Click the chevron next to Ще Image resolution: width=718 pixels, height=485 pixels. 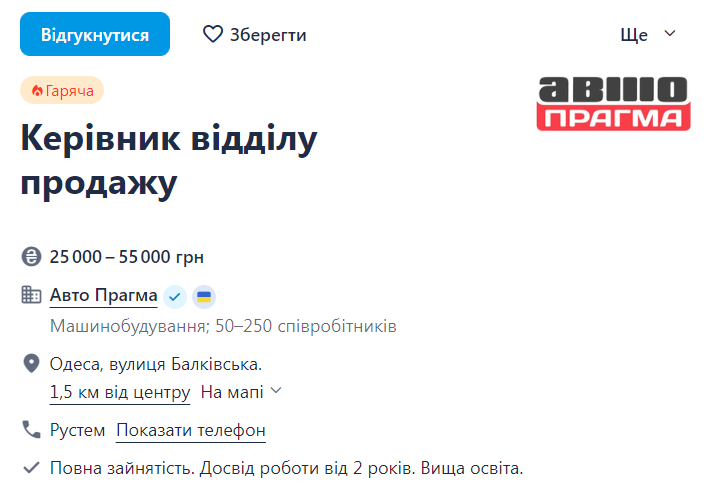pyautogui.click(x=670, y=34)
